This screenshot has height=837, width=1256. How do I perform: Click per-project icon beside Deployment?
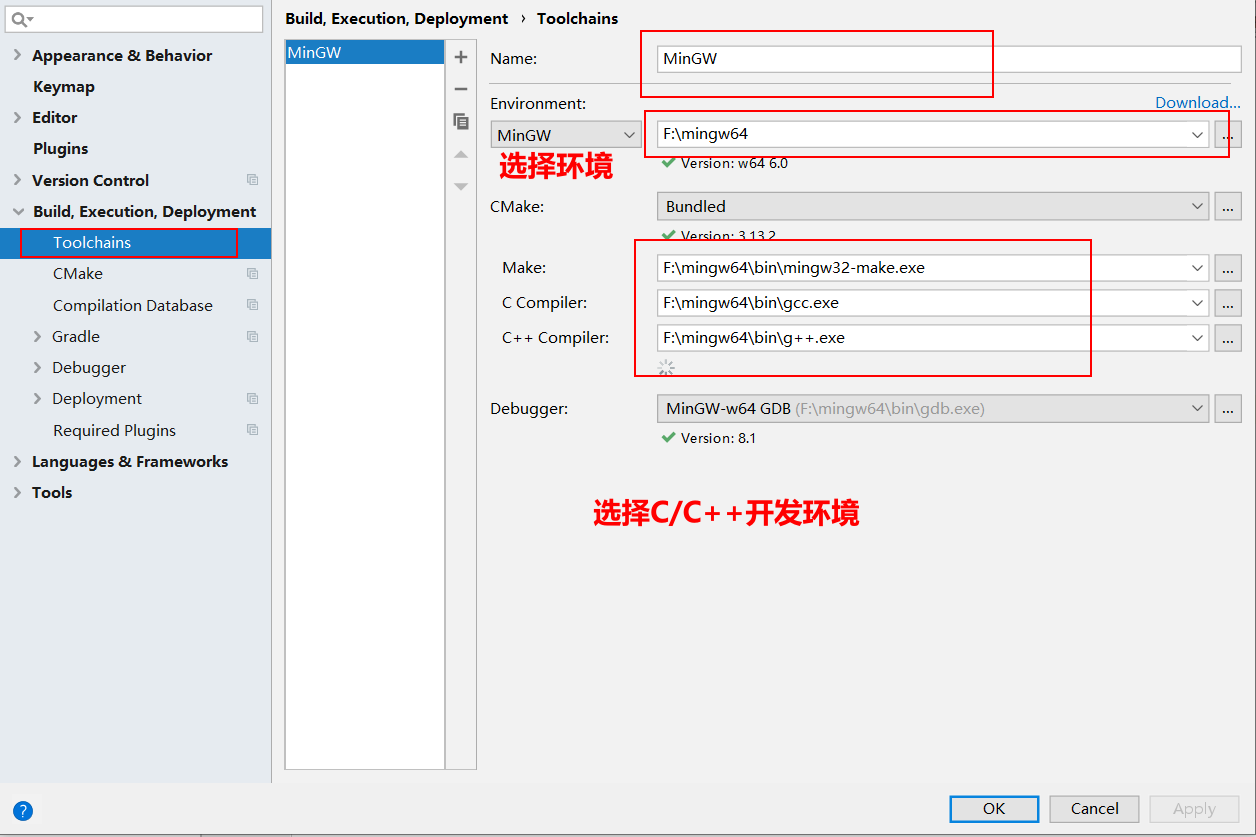(252, 398)
